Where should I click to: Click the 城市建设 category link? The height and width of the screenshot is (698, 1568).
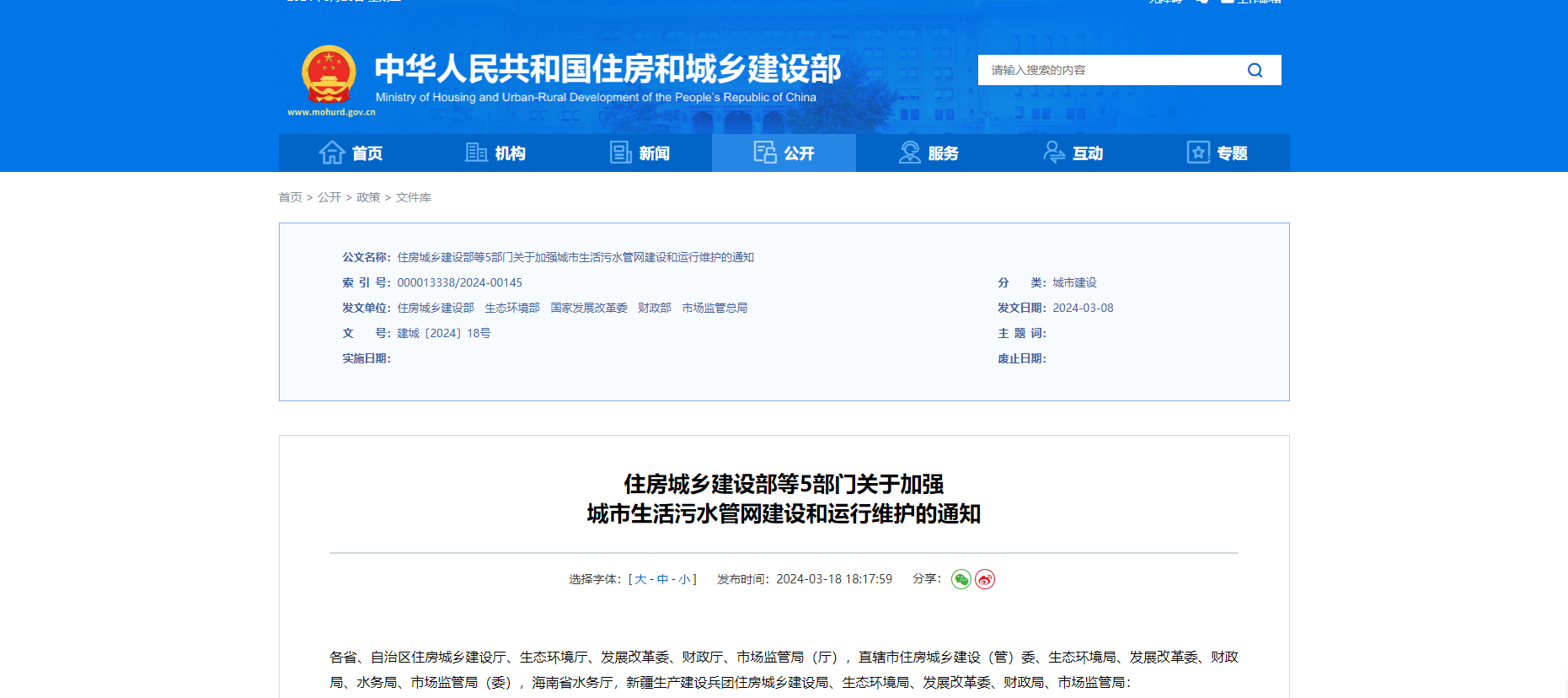click(1074, 282)
